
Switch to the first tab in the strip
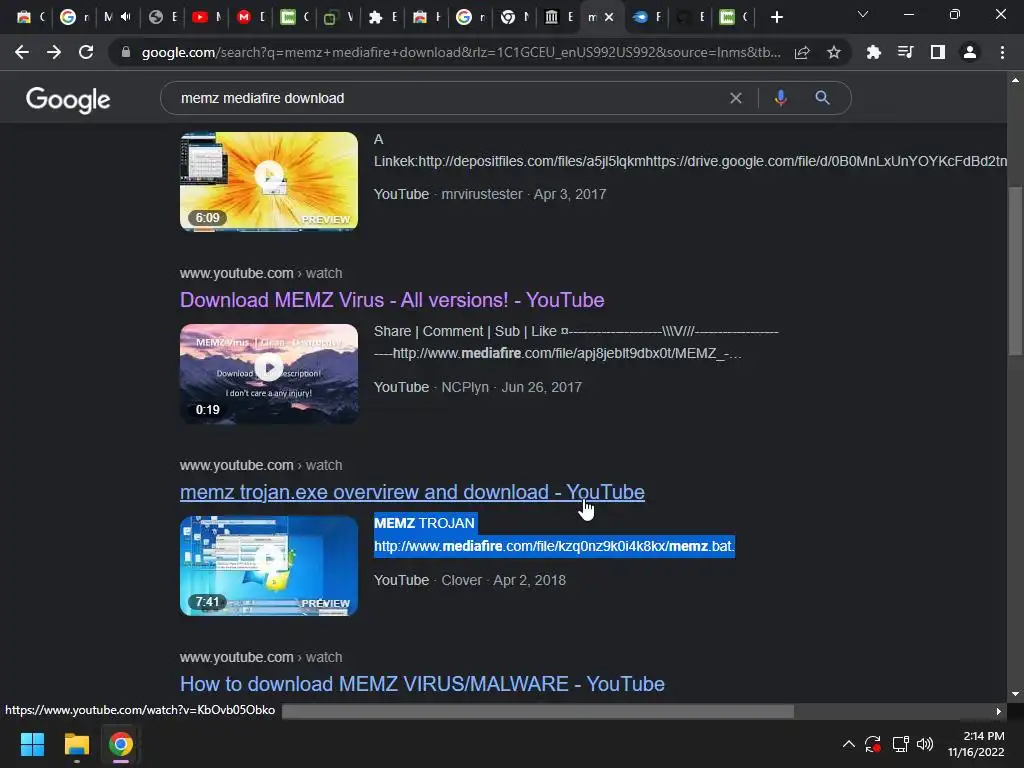(x=29, y=17)
